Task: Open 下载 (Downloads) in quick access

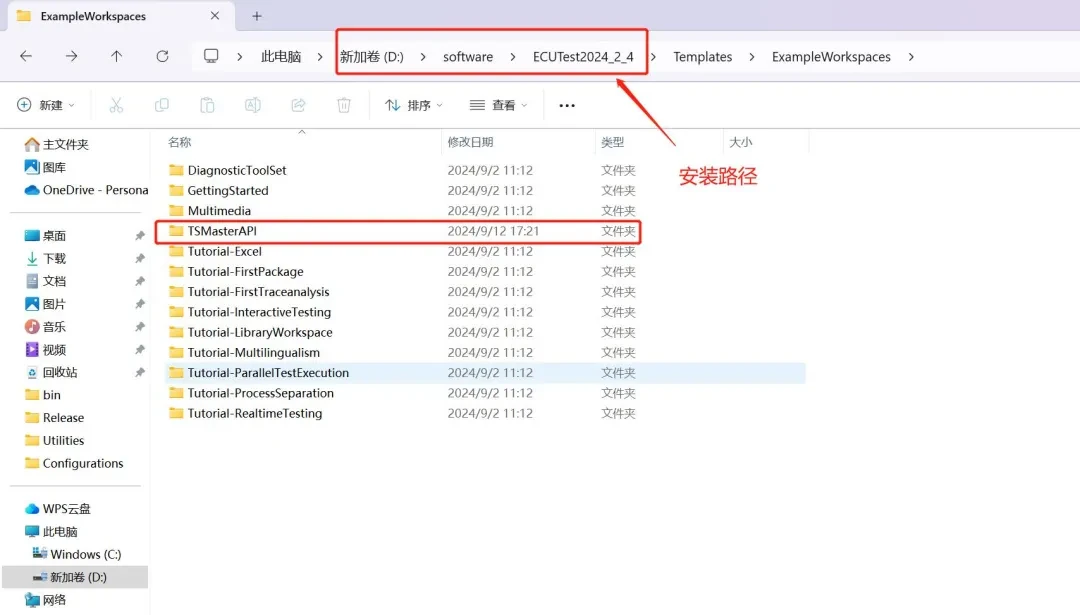Action: 54,258
